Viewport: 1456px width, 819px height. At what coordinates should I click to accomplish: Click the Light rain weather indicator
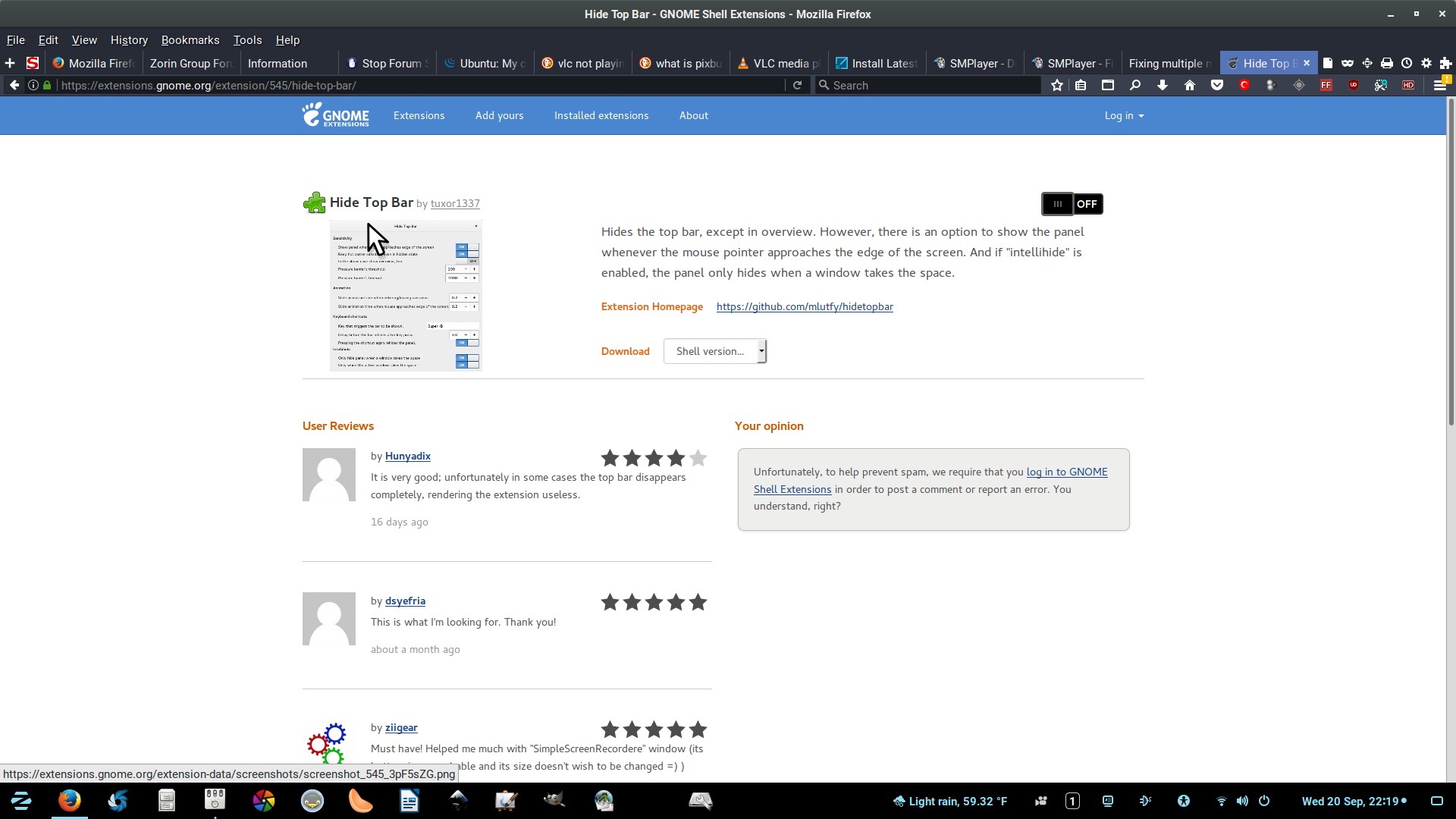pos(950,801)
